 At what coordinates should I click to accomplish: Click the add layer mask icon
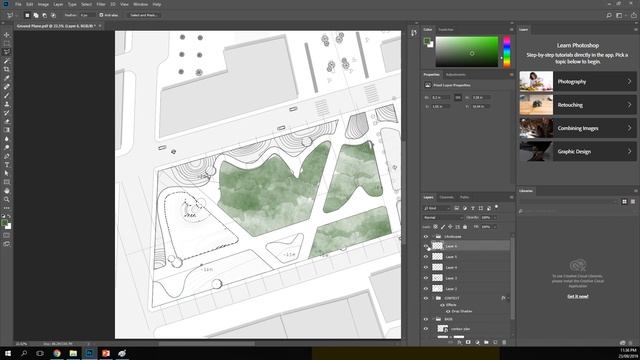pos(468,342)
